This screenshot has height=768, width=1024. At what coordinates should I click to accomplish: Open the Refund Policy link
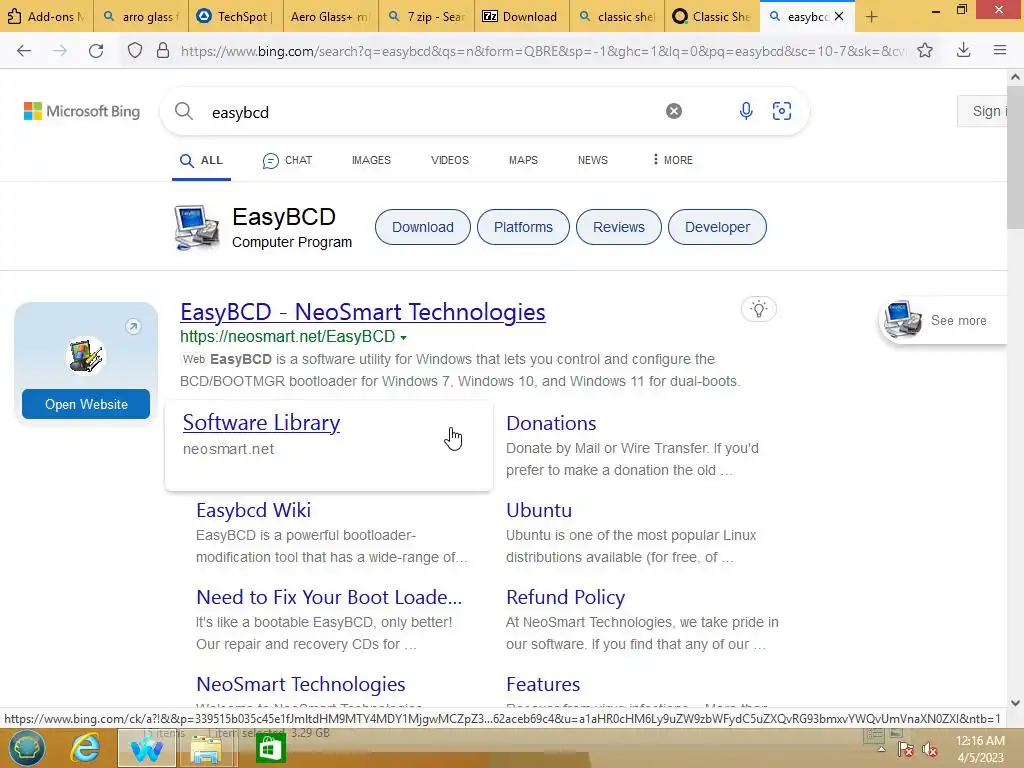point(566,597)
